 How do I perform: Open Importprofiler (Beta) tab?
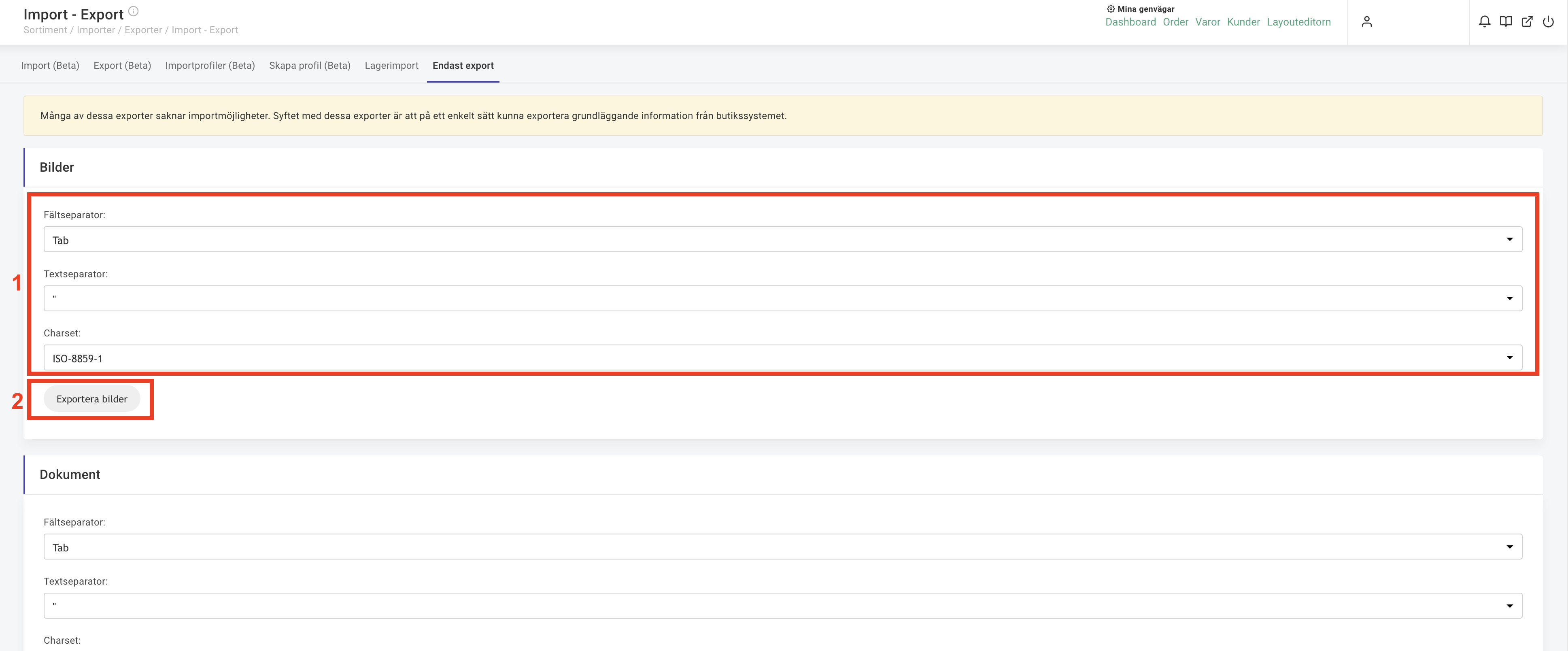[210, 65]
